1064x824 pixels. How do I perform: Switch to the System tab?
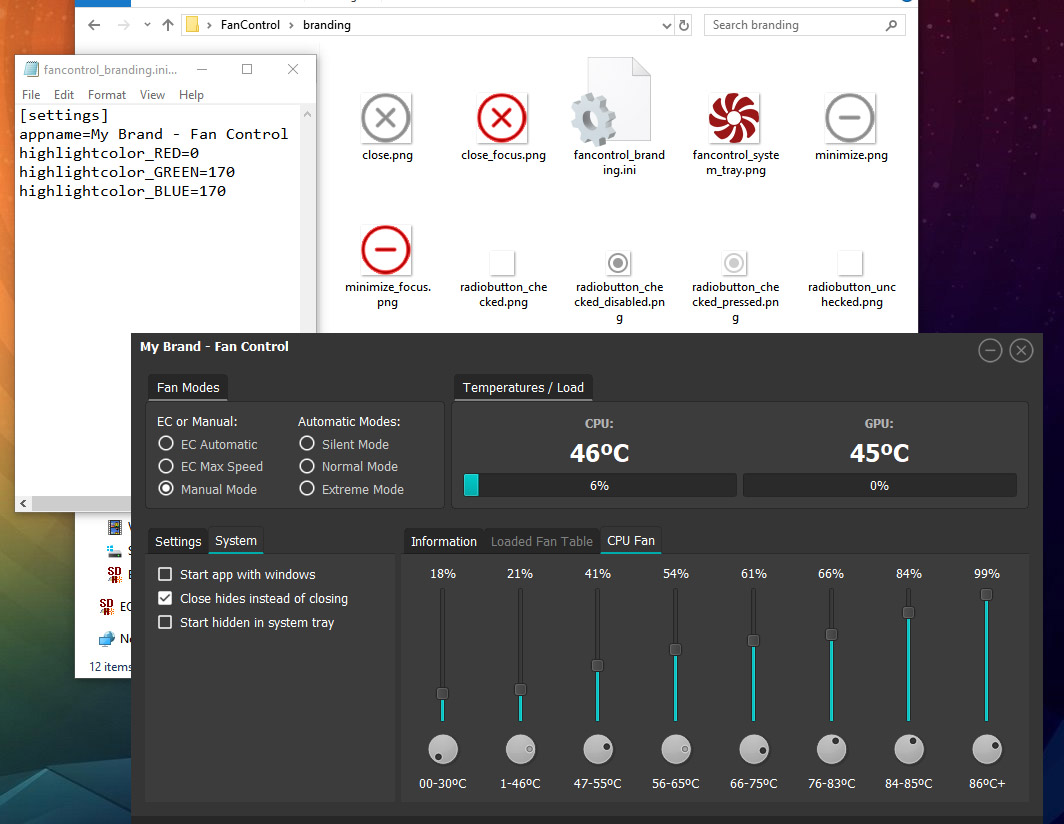235,540
